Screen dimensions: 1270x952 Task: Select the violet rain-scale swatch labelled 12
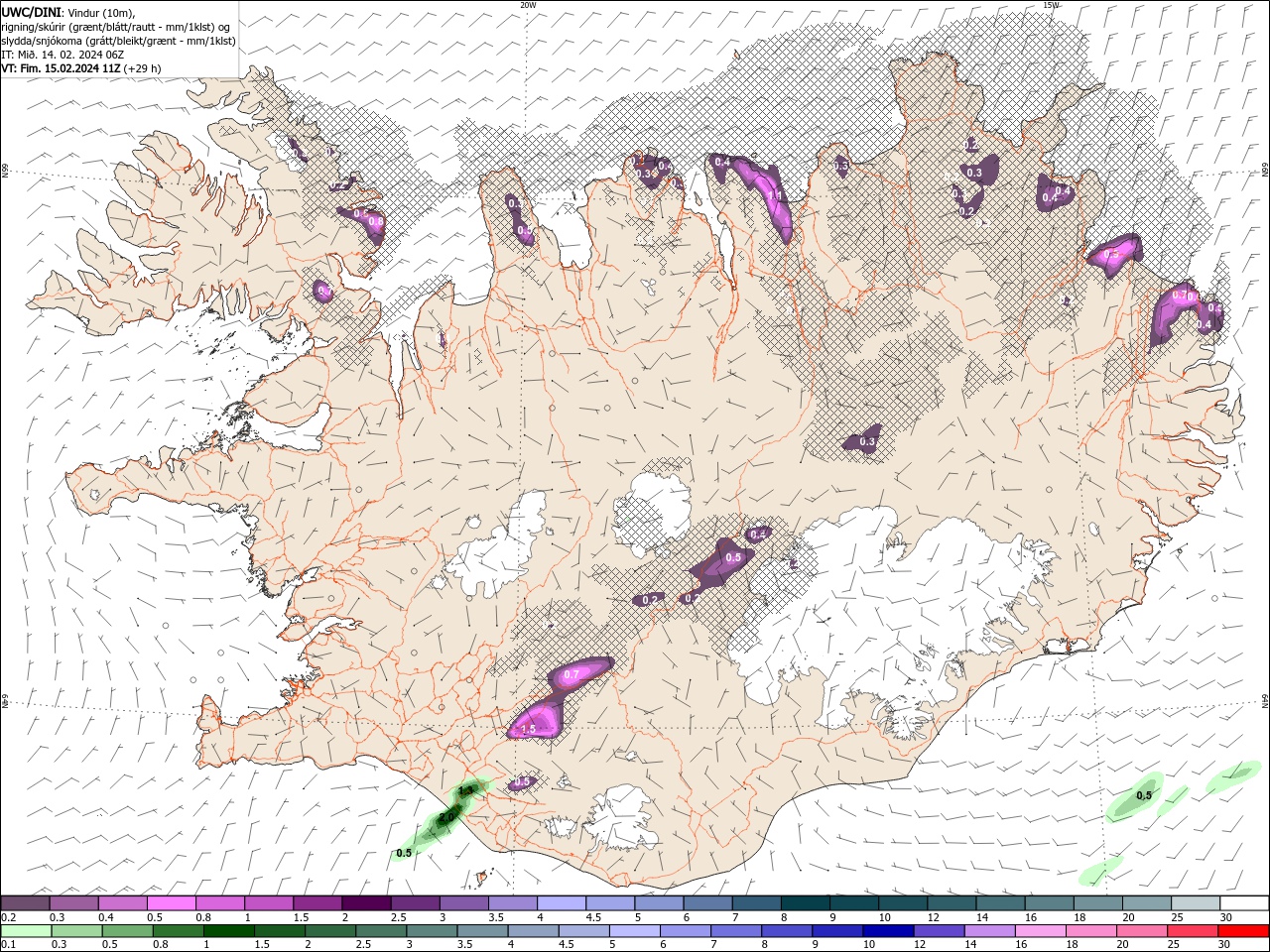click(938, 931)
